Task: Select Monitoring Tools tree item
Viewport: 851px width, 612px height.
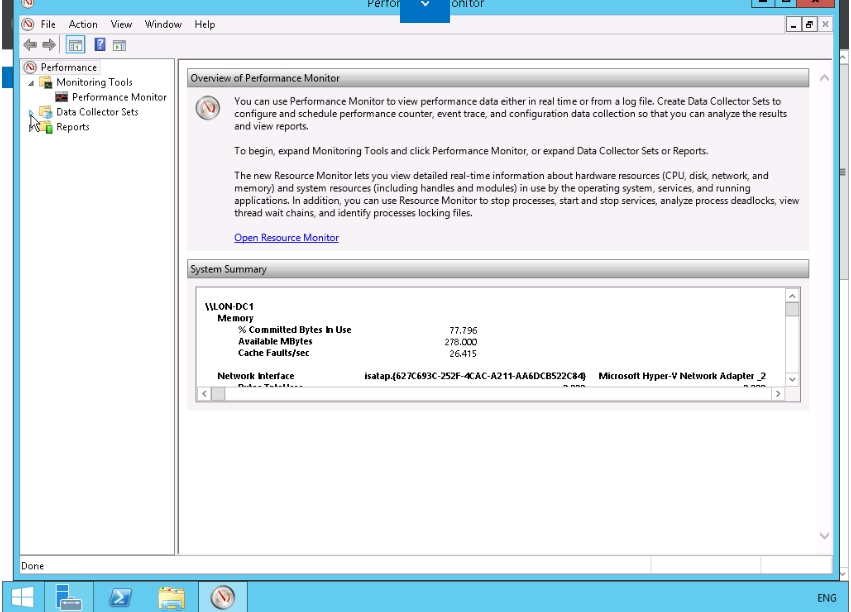Action: (94, 82)
